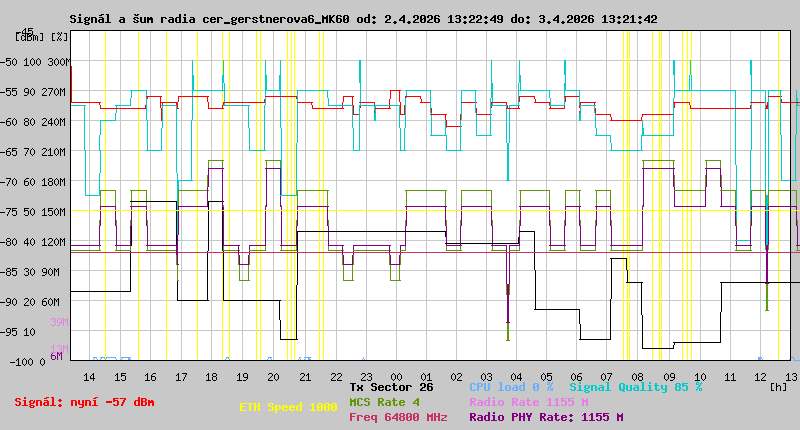Screen dimensions: 800x430
Task: Pick hour 06 on the time axis
Action: point(578,377)
